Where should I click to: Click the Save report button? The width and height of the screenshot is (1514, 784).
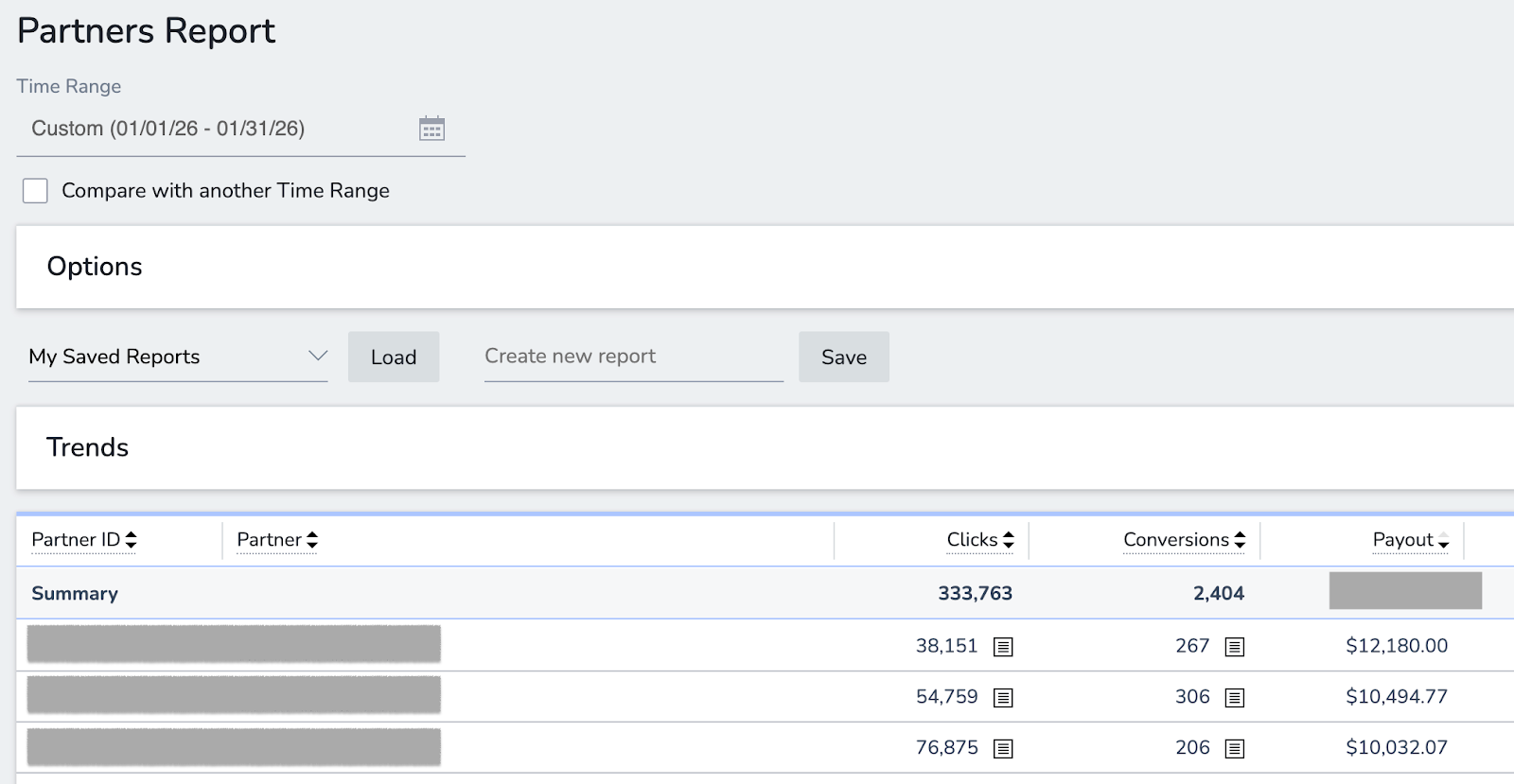844,357
